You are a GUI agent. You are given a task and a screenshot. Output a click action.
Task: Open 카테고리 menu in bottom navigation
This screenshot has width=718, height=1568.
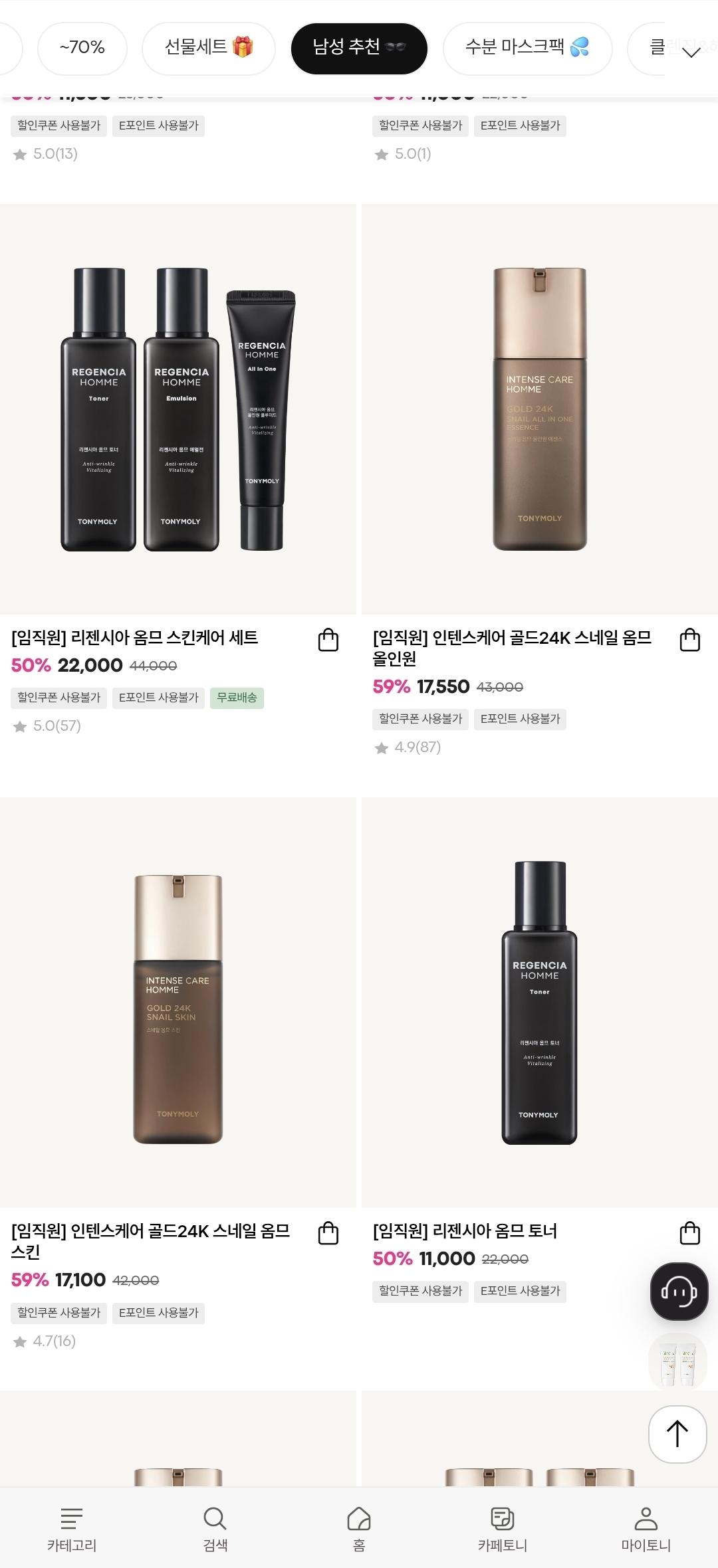coord(72,1529)
